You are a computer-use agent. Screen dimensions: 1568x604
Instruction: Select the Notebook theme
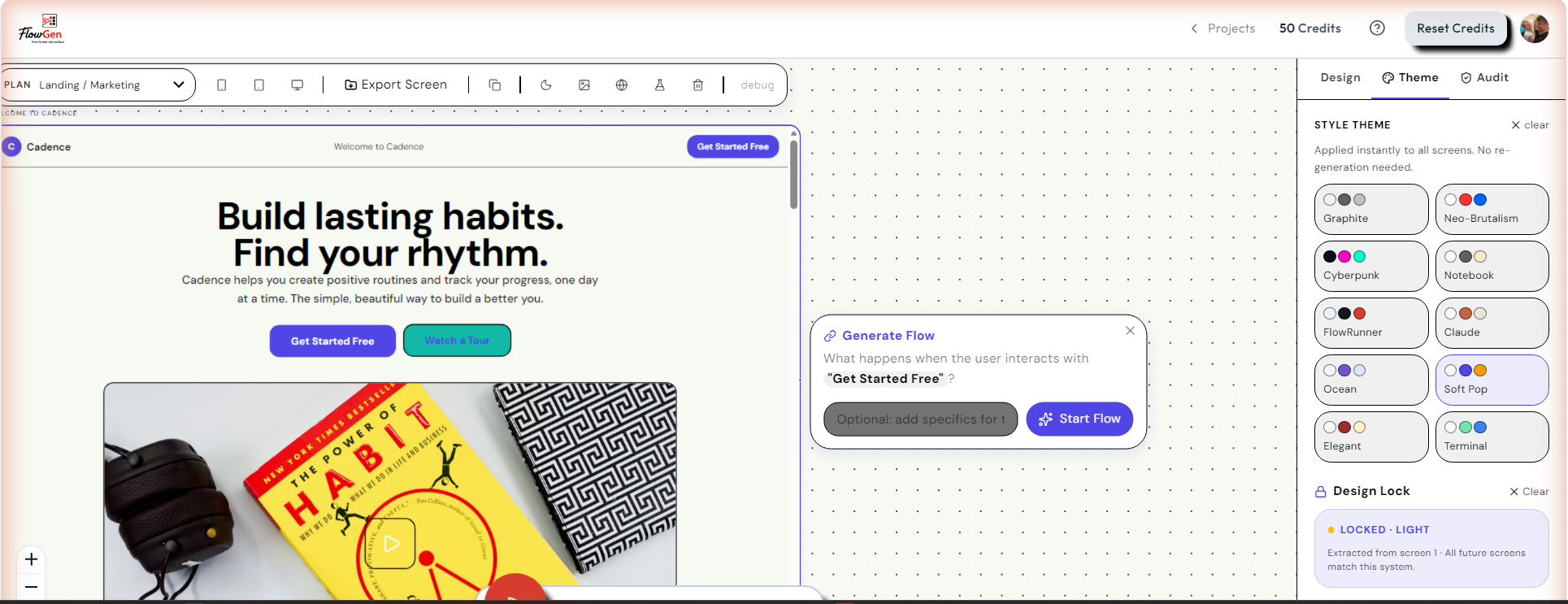coord(1492,266)
